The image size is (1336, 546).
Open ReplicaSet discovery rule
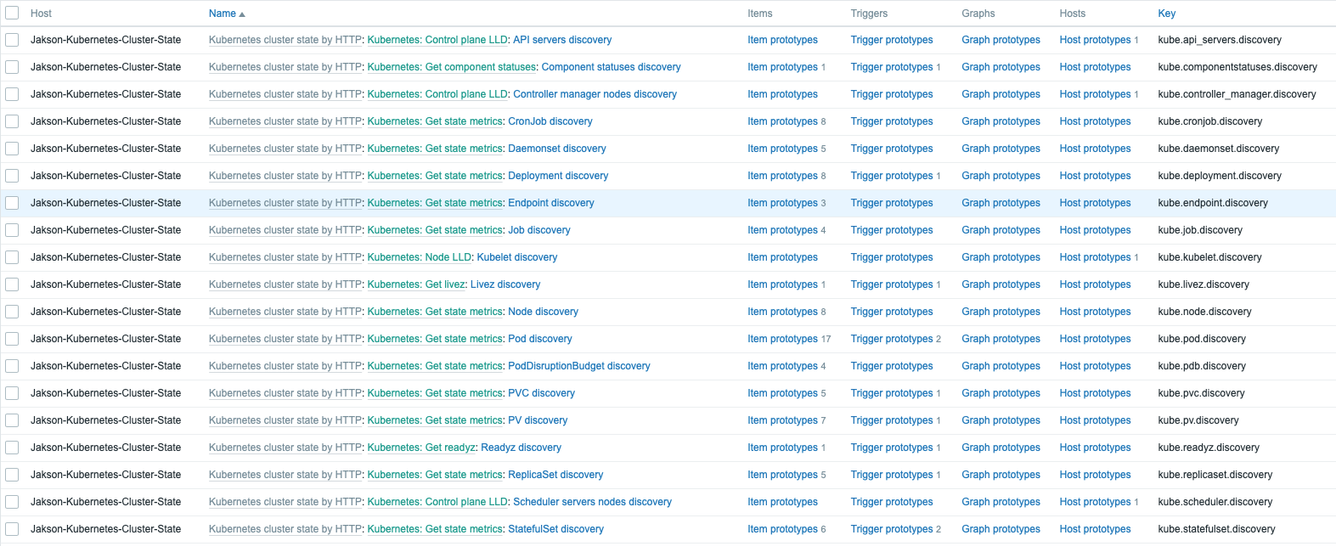point(556,475)
